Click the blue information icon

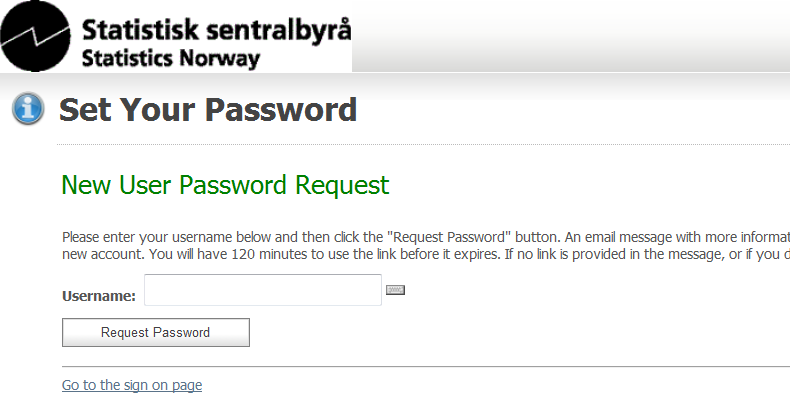click(28, 108)
